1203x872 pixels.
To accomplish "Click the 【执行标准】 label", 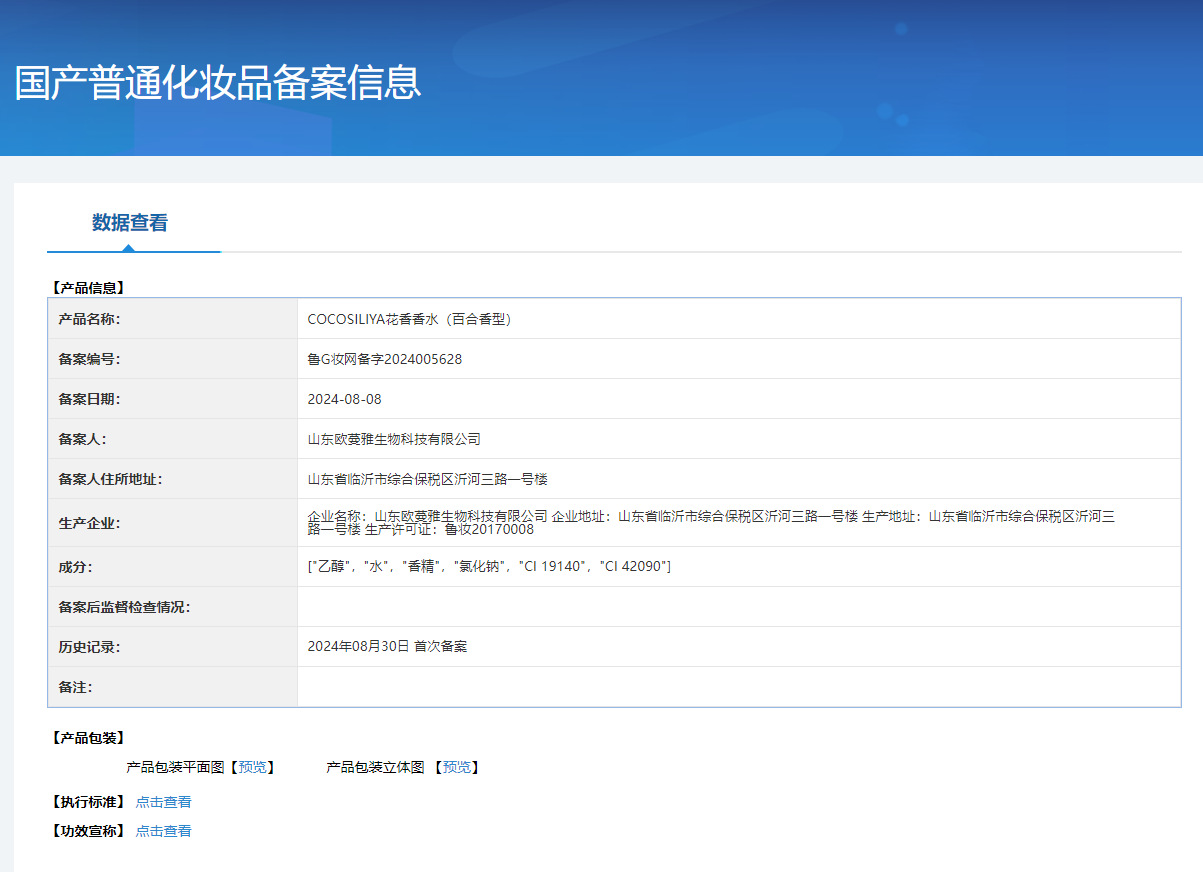I will click(x=88, y=802).
